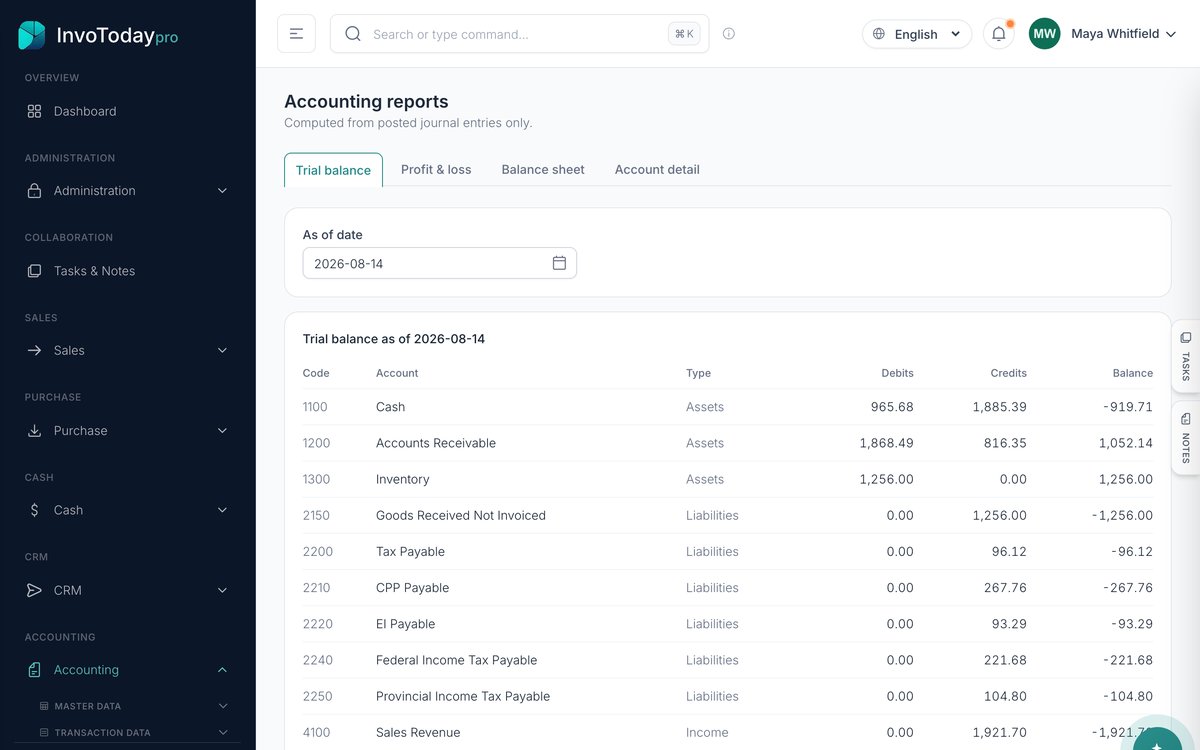Open notifications bell
Viewport: 1200px width, 750px height.
pos(999,34)
